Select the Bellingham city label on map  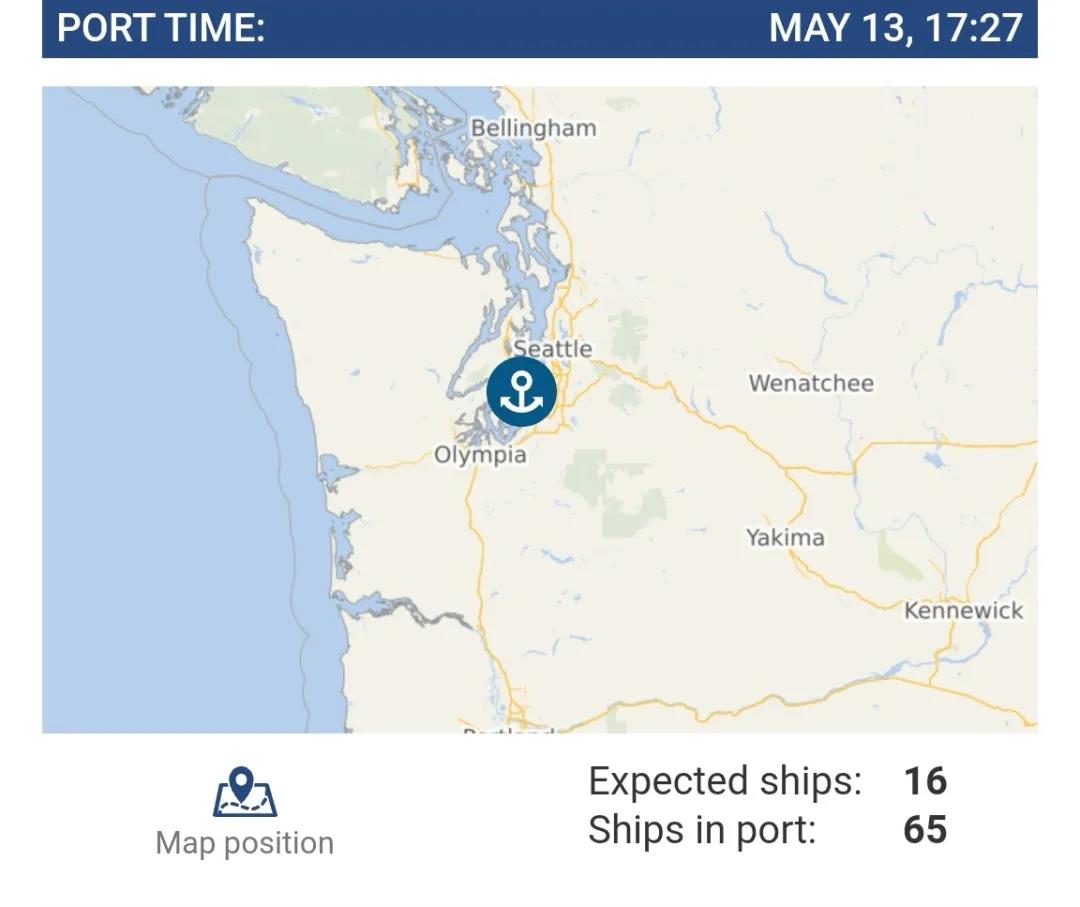(x=534, y=128)
